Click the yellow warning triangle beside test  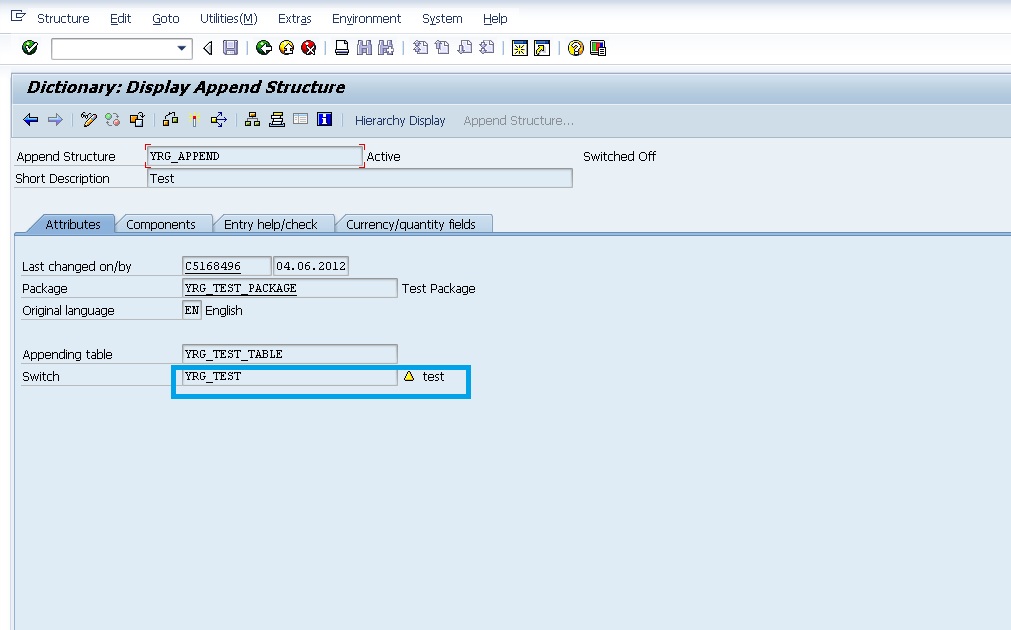pyautogui.click(x=409, y=376)
